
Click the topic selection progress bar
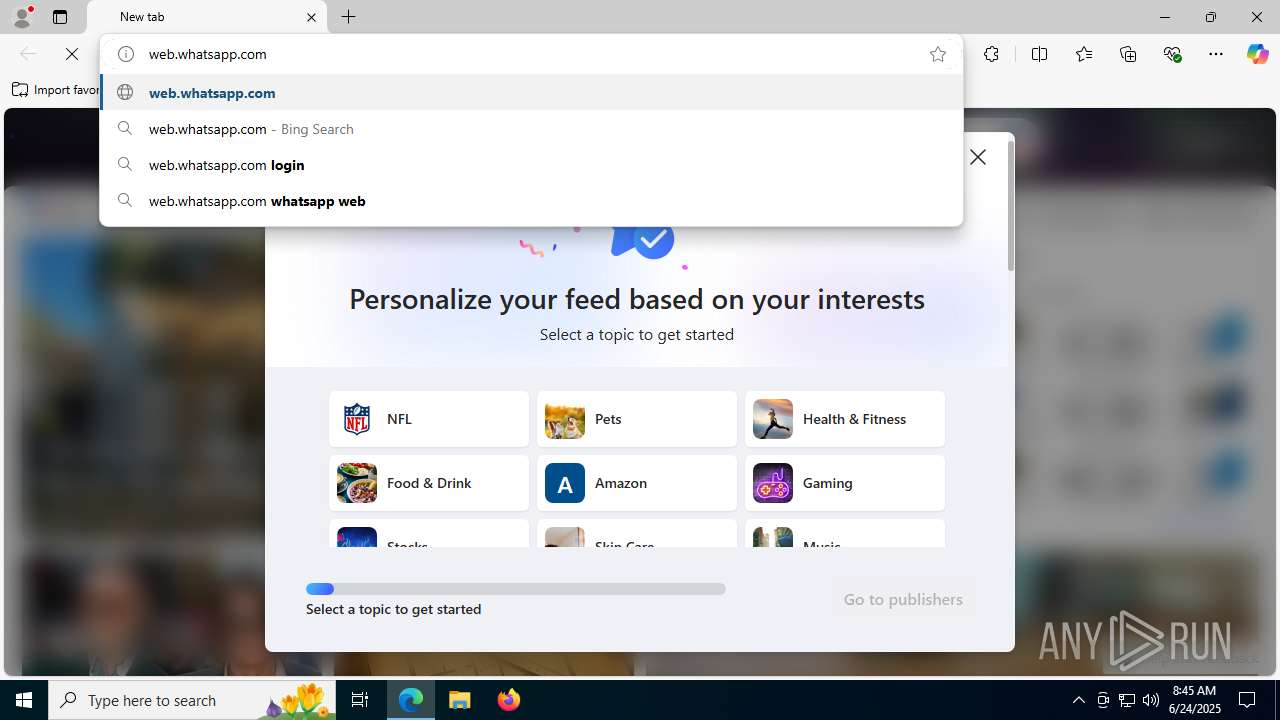tap(516, 589)
